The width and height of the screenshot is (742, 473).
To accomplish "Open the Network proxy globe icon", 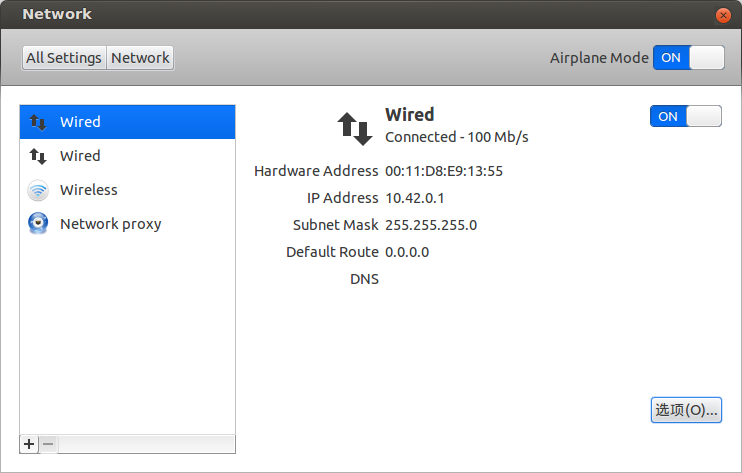I will coord(38,224).
